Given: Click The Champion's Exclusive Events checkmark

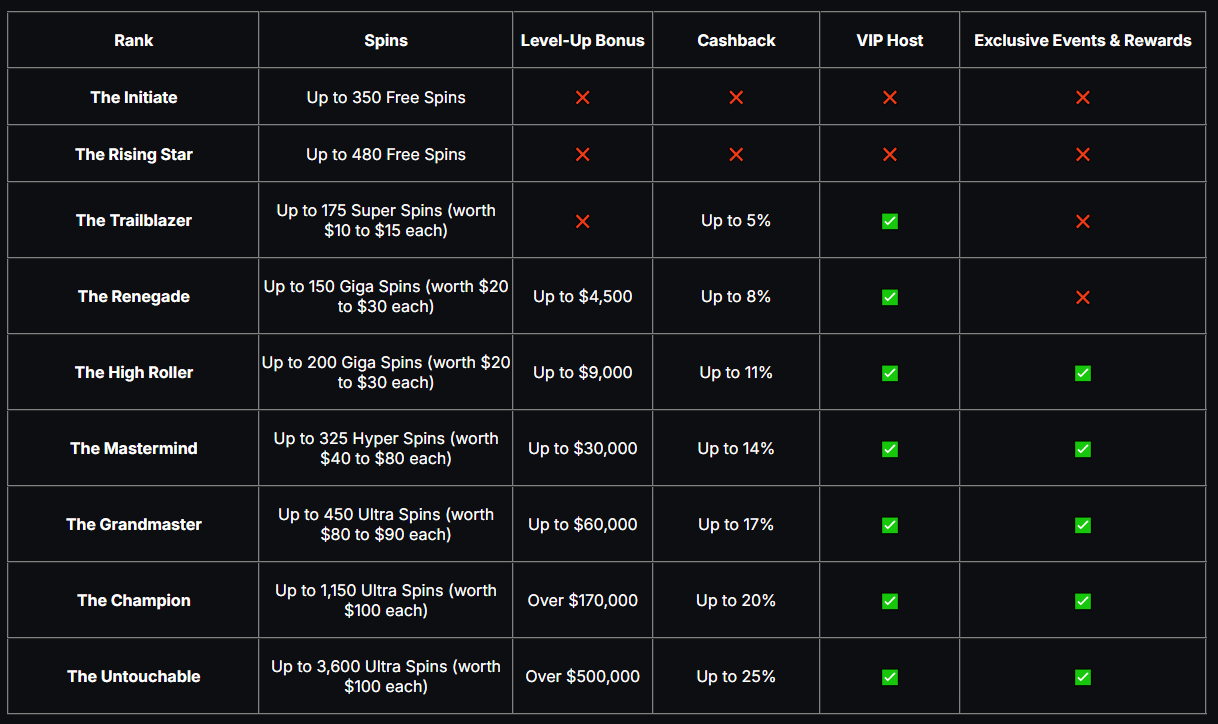Looking at the screenshot, I should 1082,601.
